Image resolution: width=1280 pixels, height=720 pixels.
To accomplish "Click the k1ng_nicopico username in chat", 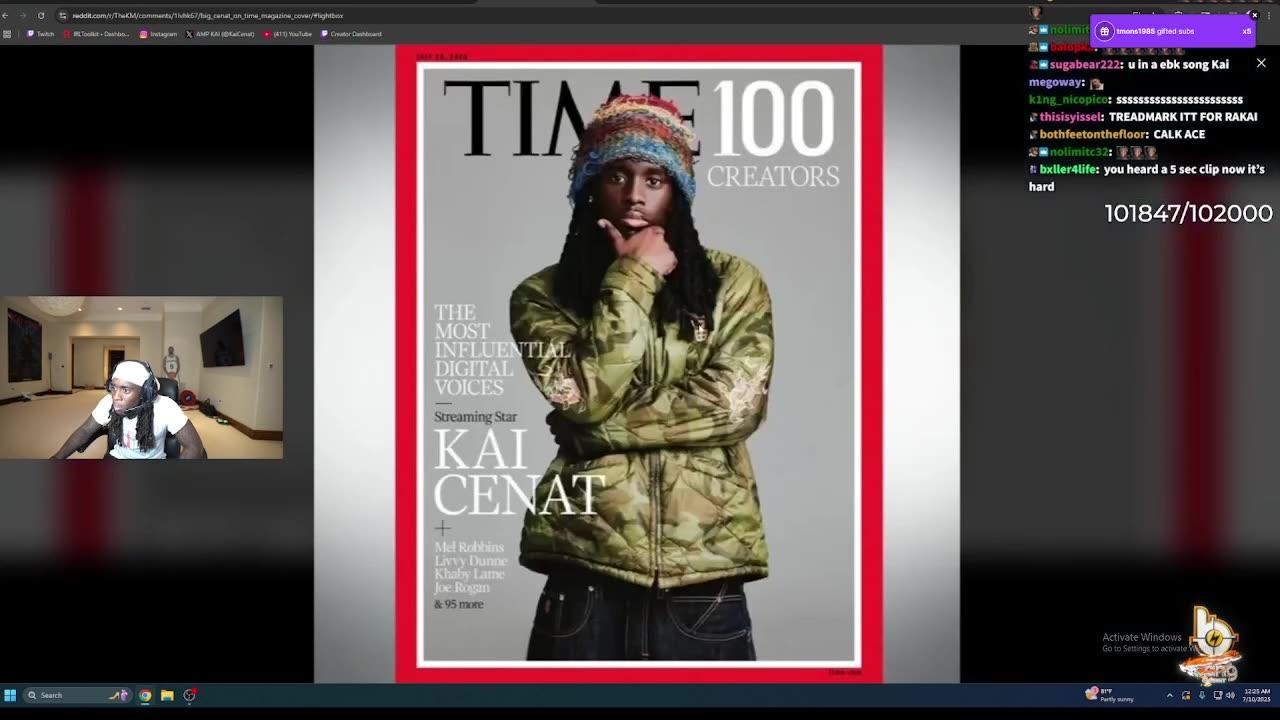I will [x=1069, y=100].
